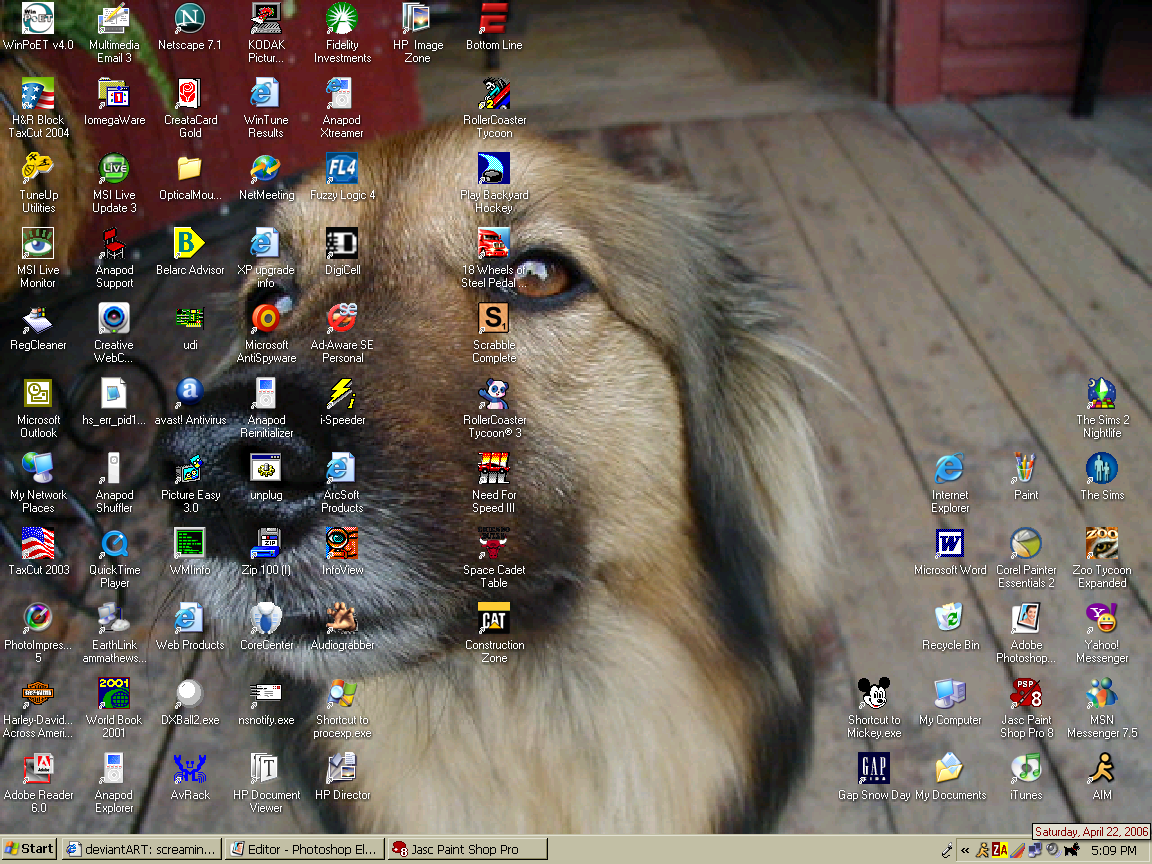Switch to deviantART taskbar window
1152x864 pixels.
[141, 849]
